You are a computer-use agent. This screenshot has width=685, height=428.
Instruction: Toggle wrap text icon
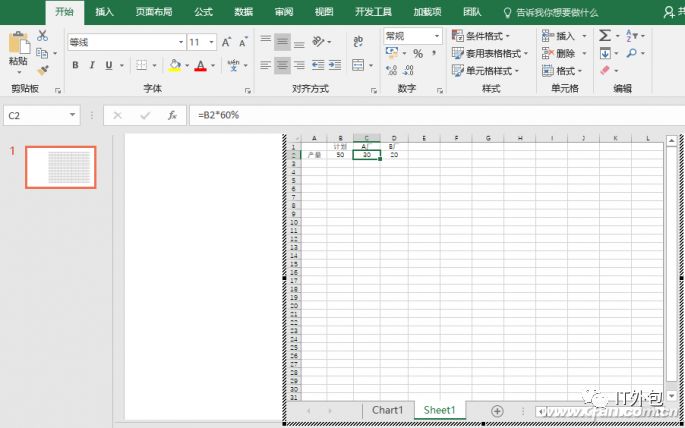coord(358,42)
